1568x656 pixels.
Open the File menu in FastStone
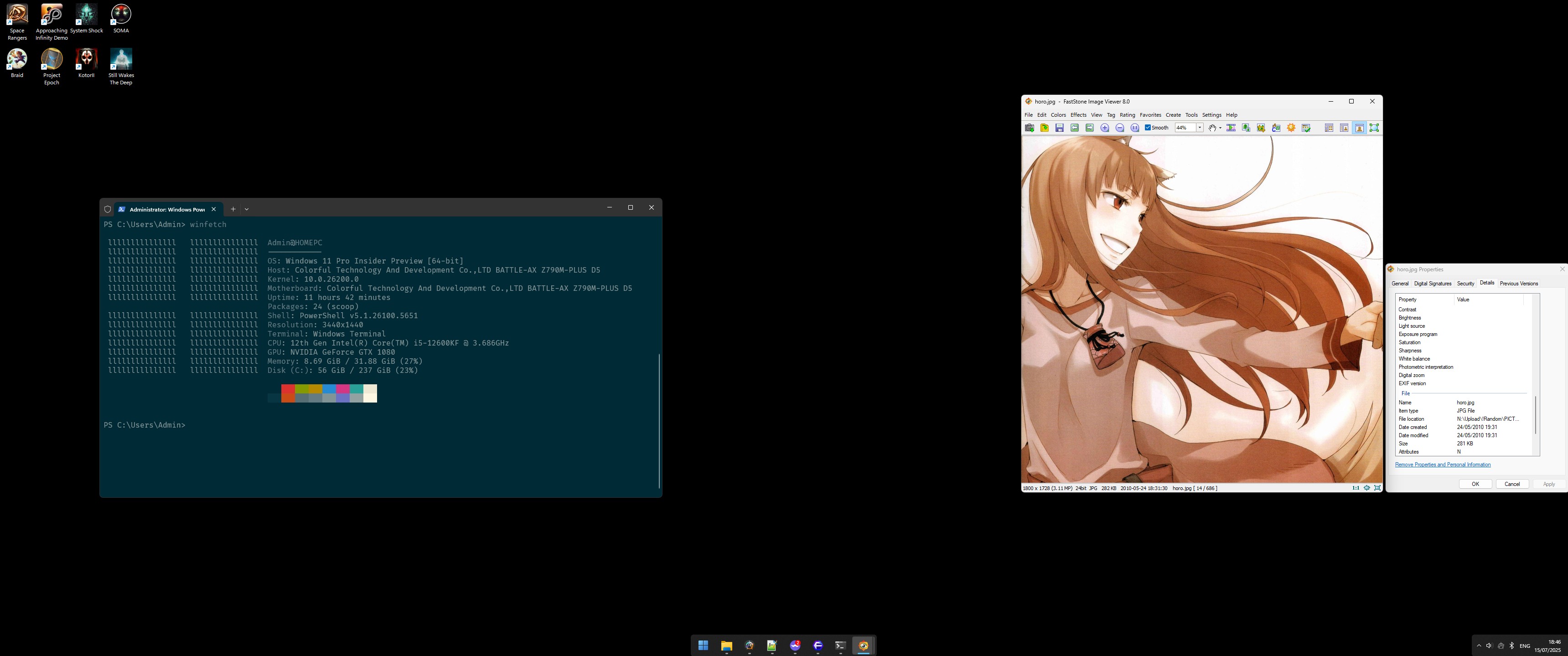pos(1029,115)
